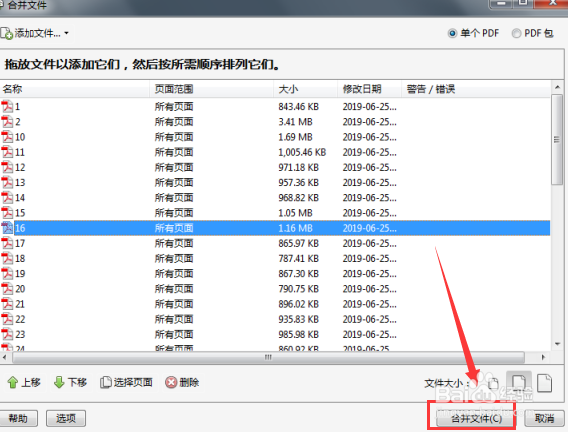The height and width of the screenshot is (432, 568).
Task: Choose the smaller file size icon
Action: coord(493,383)
